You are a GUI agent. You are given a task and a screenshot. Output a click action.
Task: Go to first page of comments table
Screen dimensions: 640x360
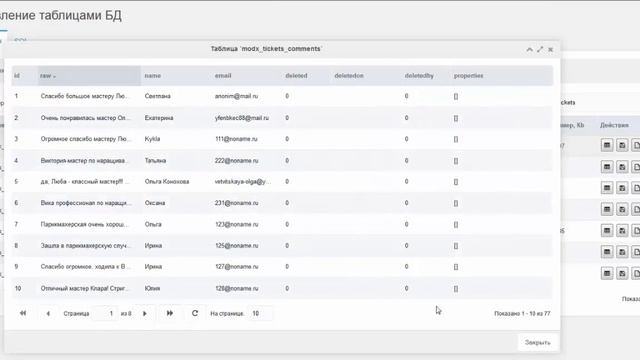(x=23, y=313)
